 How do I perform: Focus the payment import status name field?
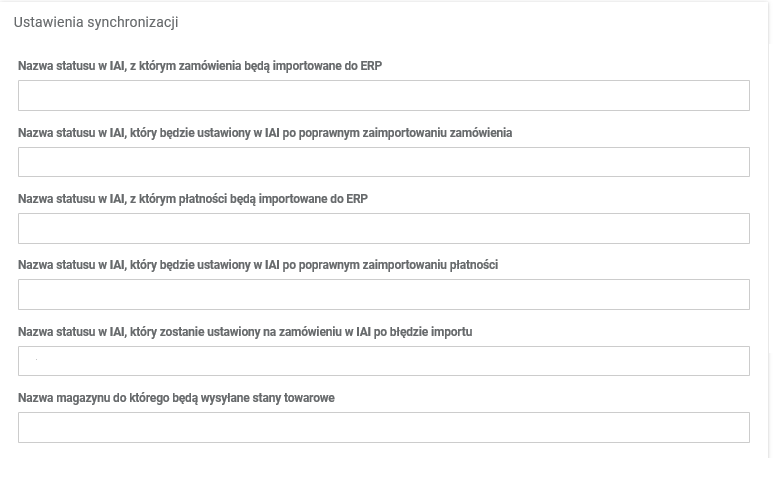click(x=383, y=228)
